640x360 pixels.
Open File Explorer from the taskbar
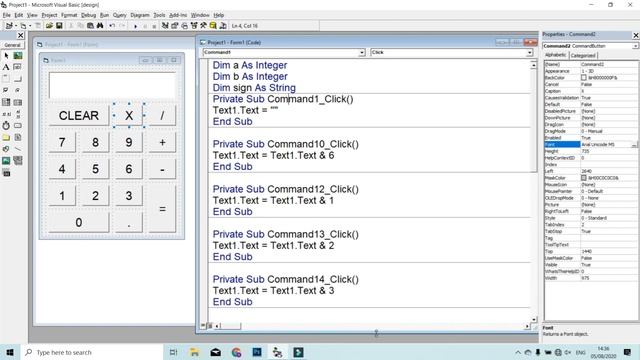pyautogui.click(x=195, y=352)
